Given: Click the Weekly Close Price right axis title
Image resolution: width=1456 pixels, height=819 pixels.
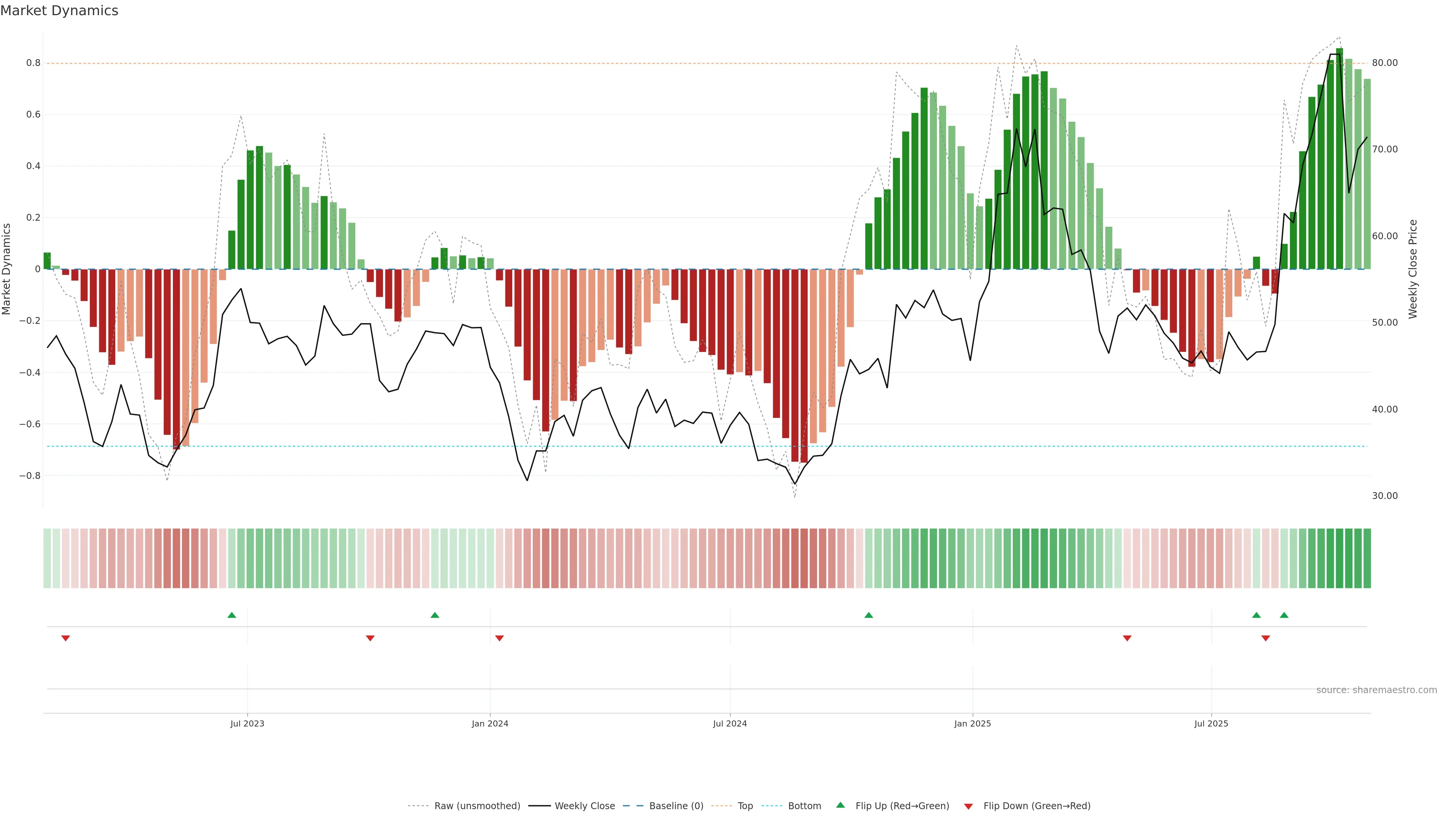Looking at the screenshot, I should (1412, 269).
